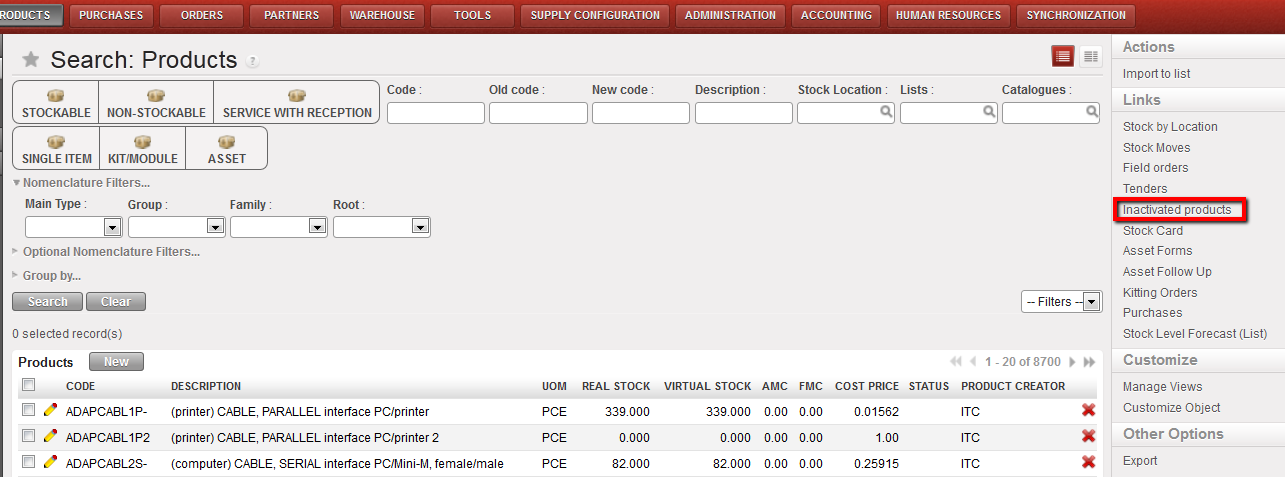Viewport: 1285px width, 477px height.
Task: Expand Optional Nomenclature Filters section
Action: coord(110,252)
